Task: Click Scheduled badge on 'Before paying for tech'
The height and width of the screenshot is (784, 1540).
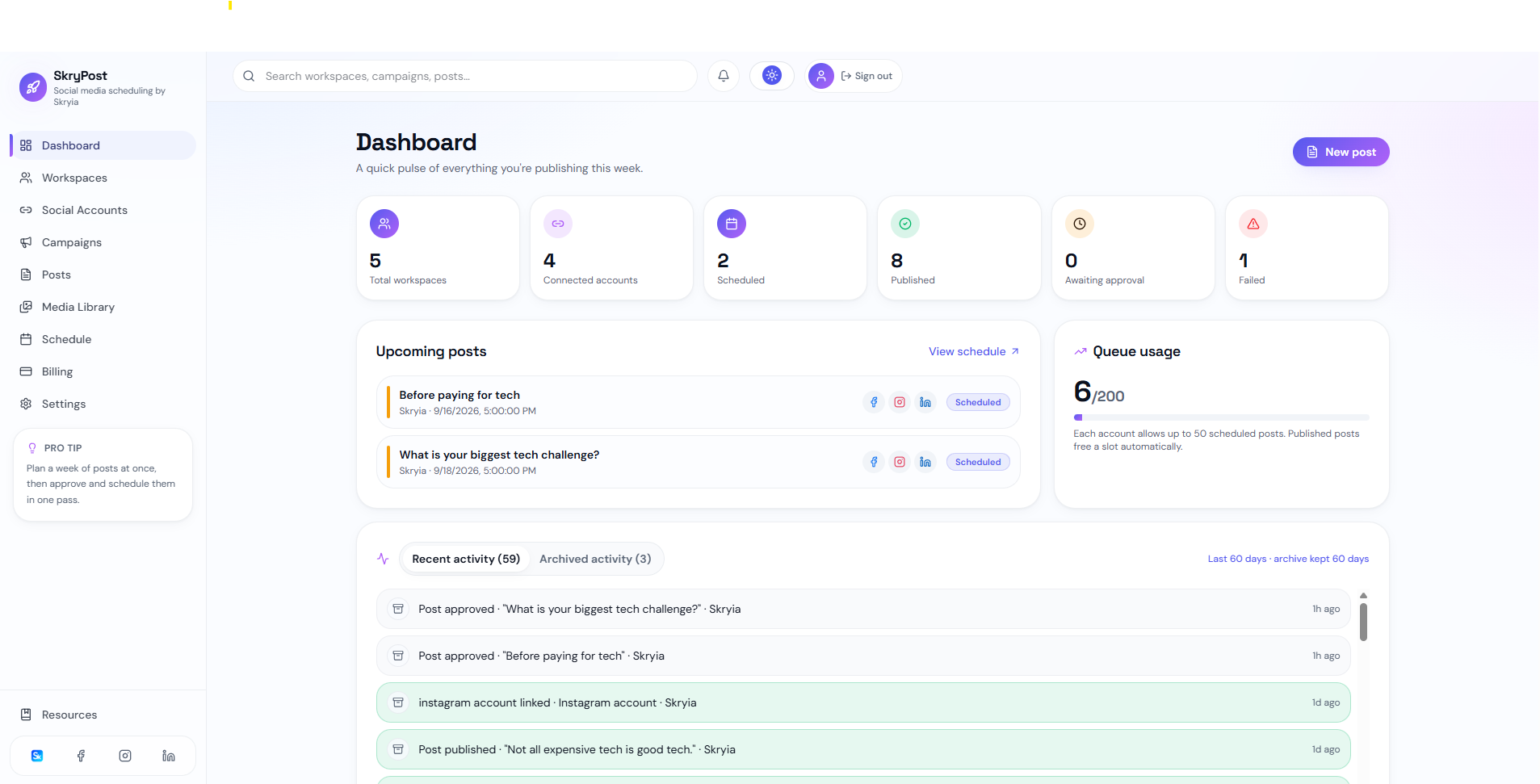Action: tap(978, 402)
